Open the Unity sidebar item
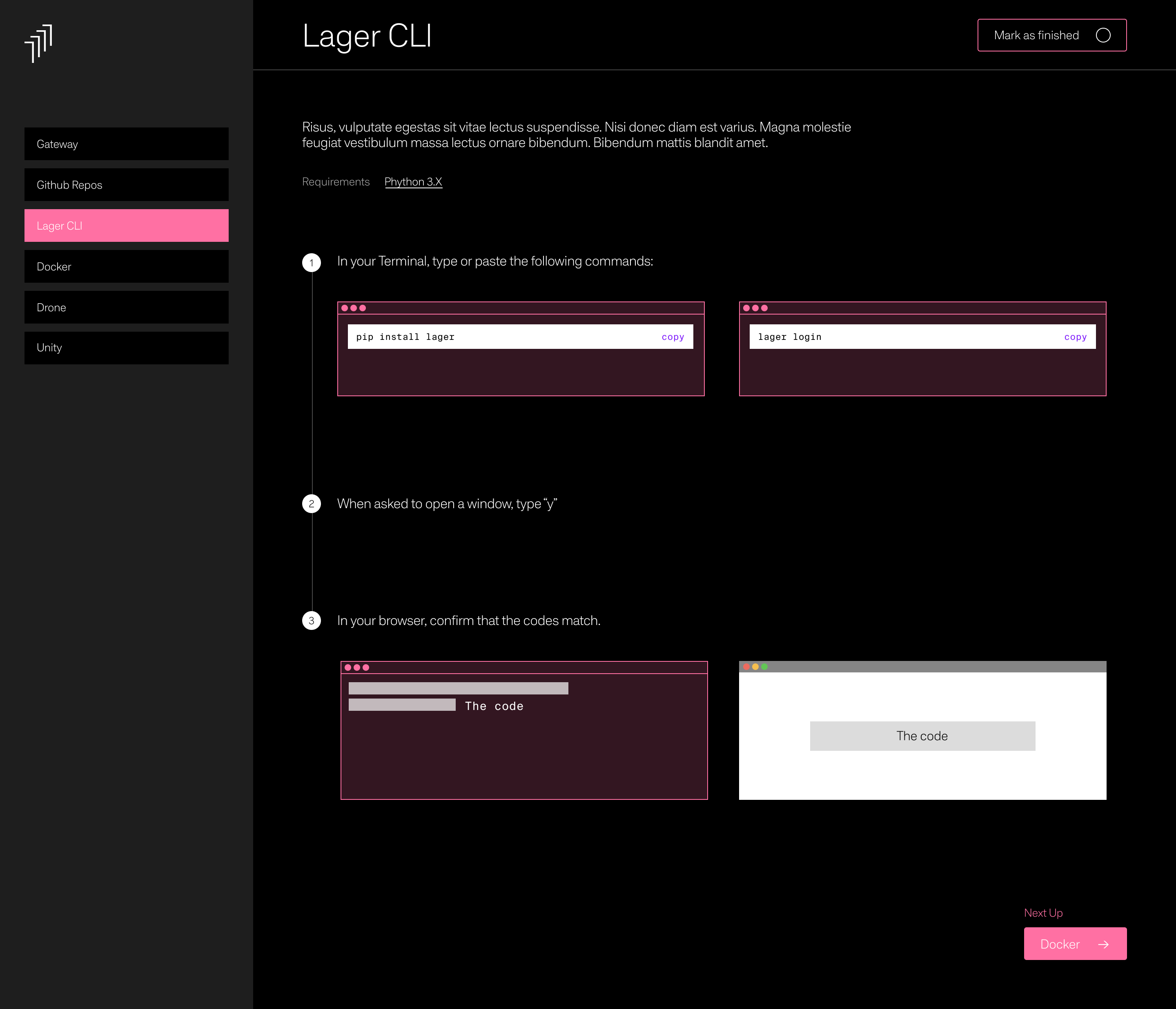This screenshot has width=1176, height=1009. click(x=127, y=348)
